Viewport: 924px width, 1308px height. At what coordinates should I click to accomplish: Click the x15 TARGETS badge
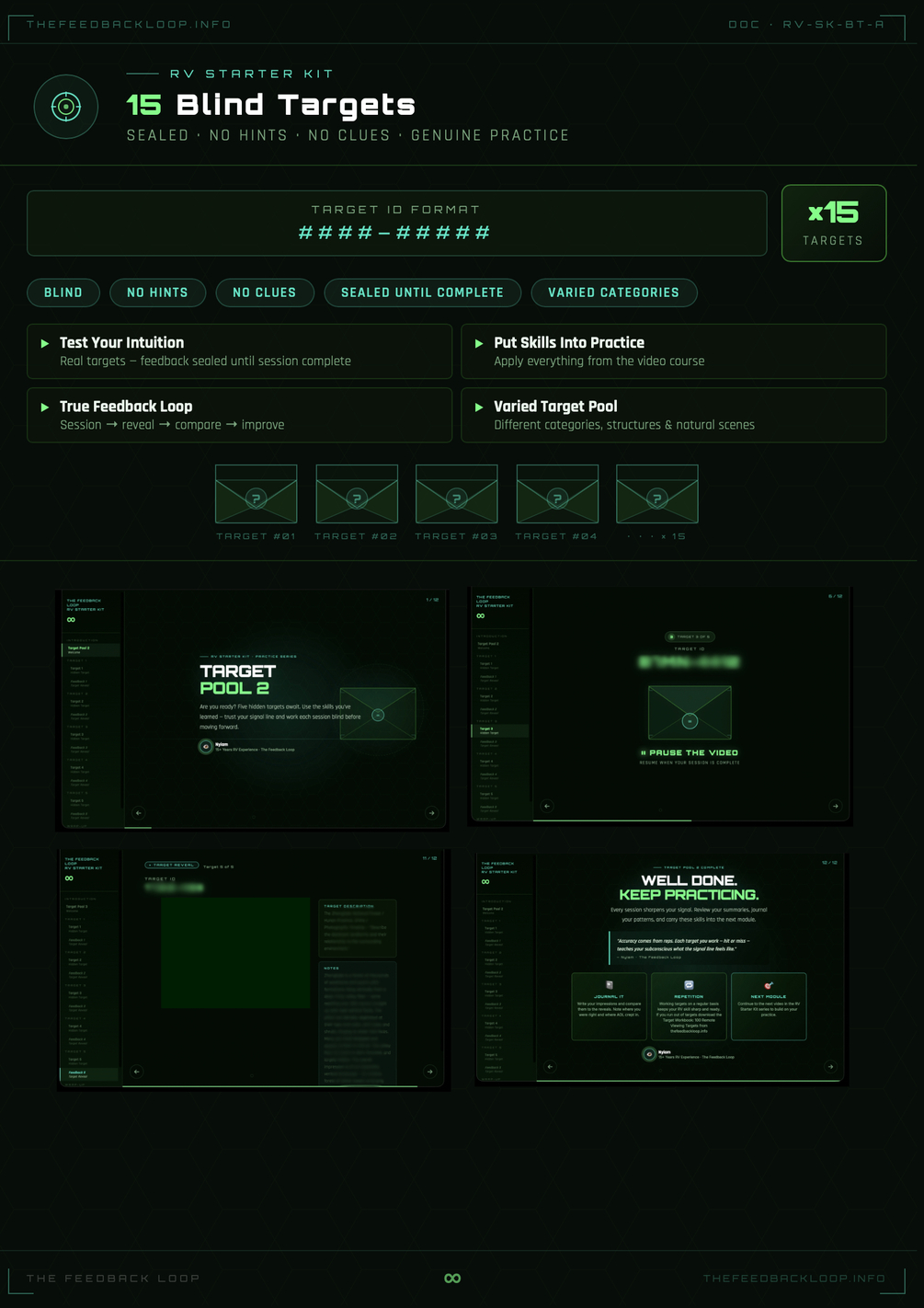[834, 224]
